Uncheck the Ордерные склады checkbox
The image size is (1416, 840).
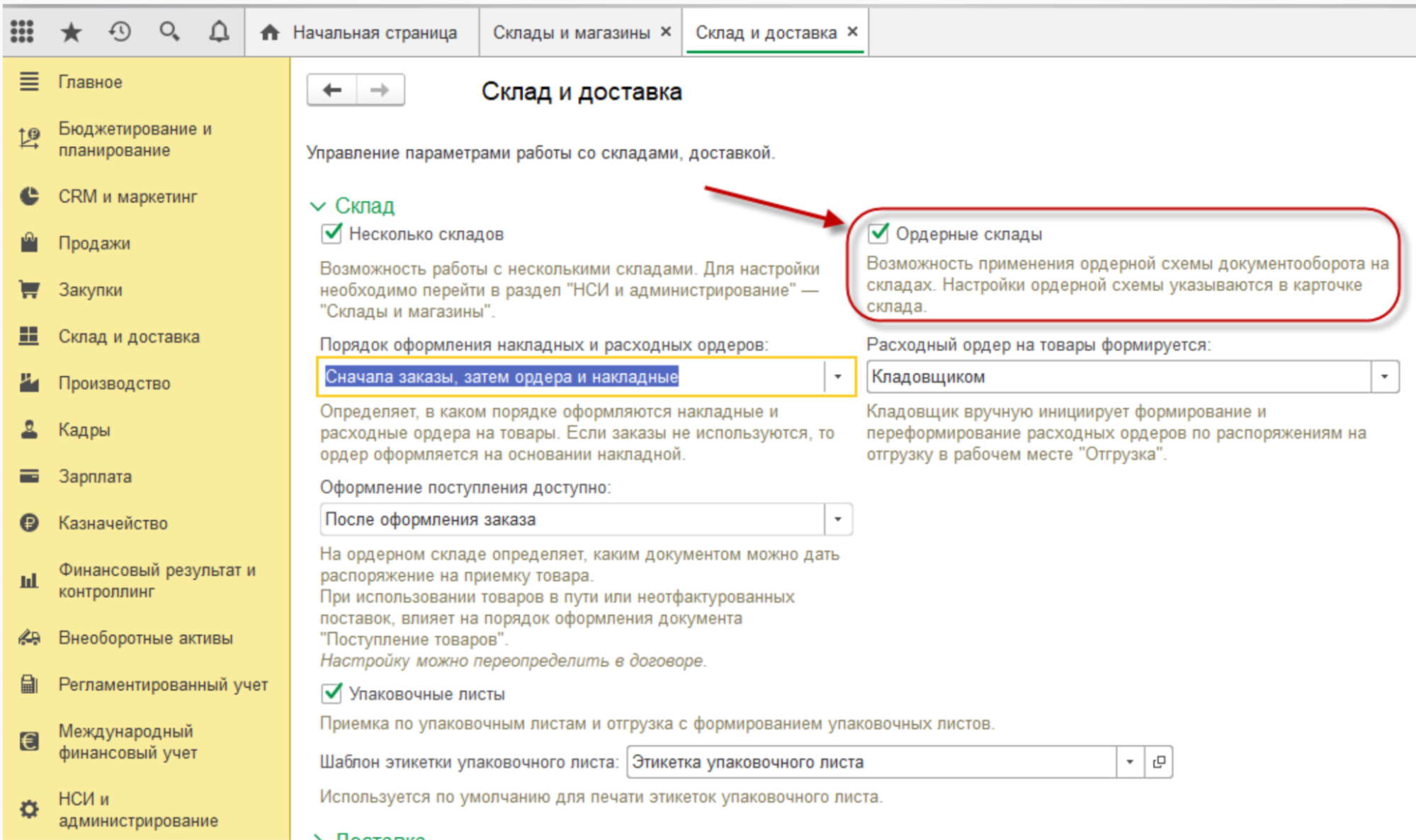(x=878, y=233)
